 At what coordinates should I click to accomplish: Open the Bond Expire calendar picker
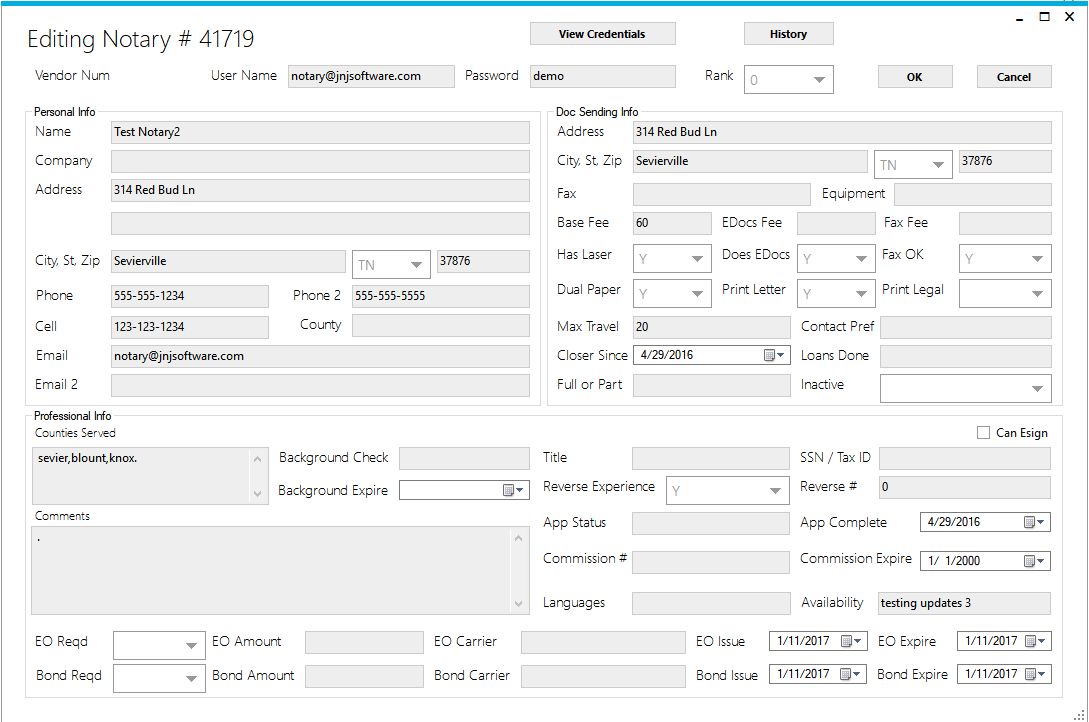(1035, 675)
